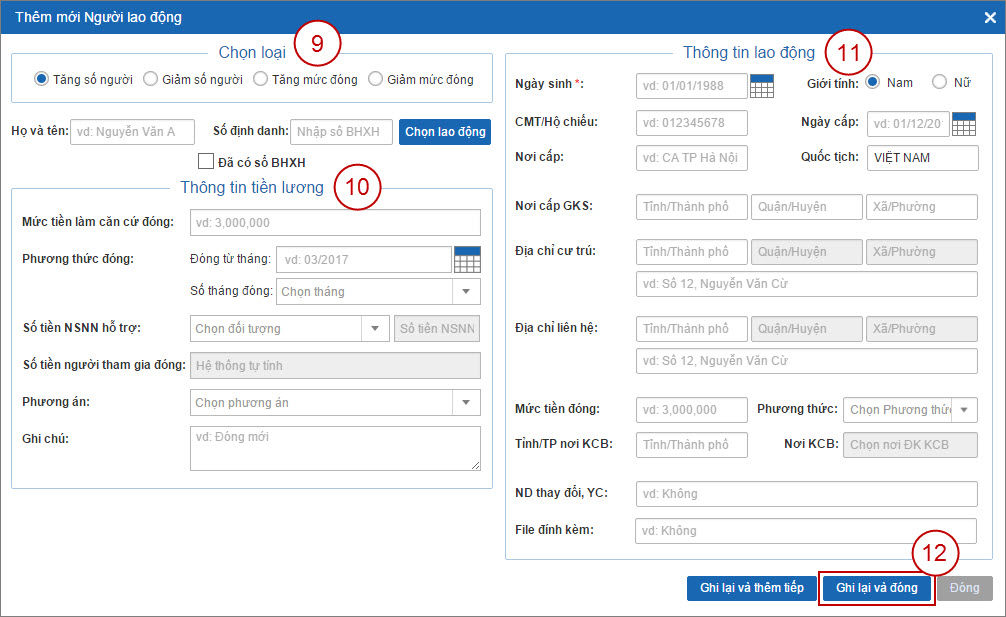Click Địa chỉ liên hệ street address field

pyautogui.click(x=806, y=361)
